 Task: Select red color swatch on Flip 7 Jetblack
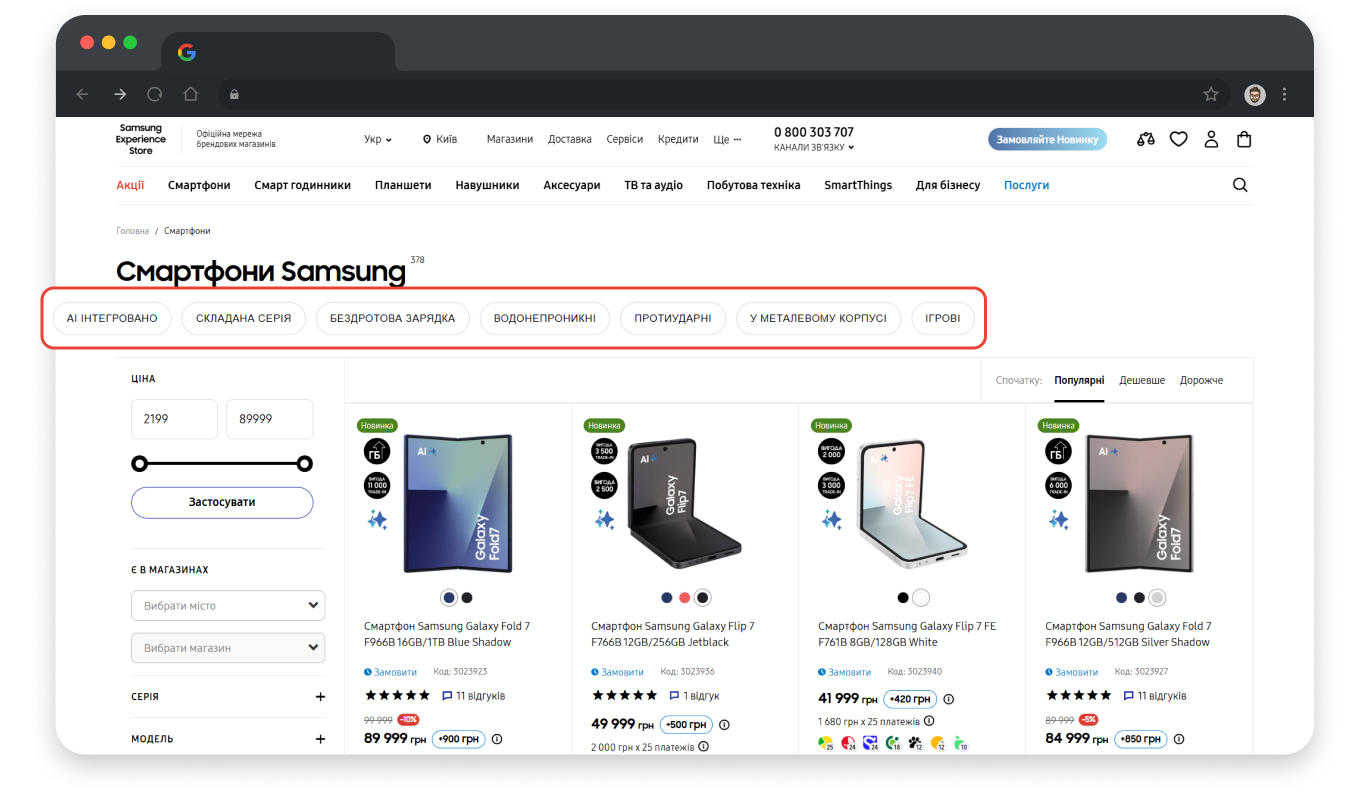[685, 598]
